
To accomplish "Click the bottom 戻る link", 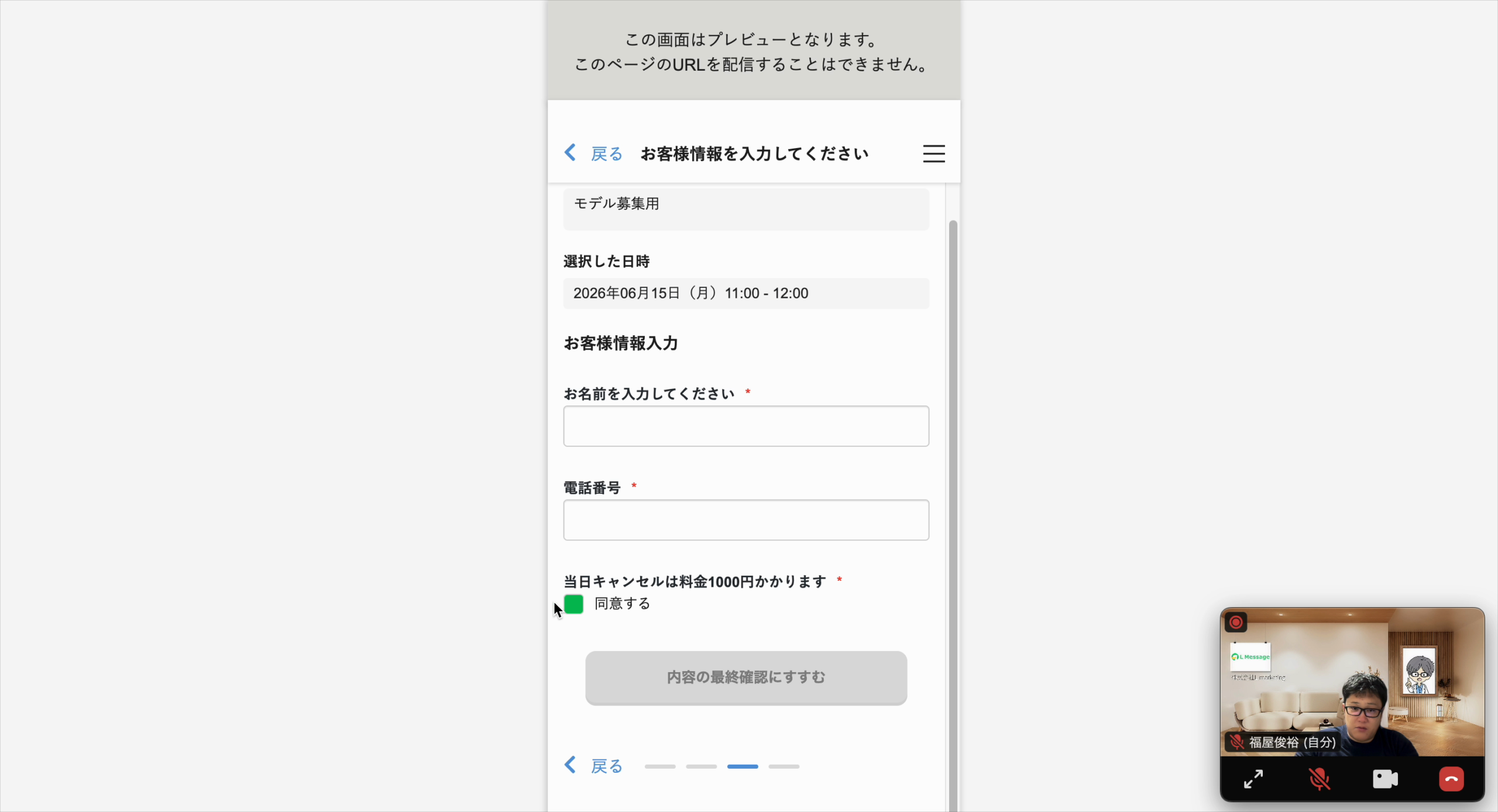I will coord(607,766).
